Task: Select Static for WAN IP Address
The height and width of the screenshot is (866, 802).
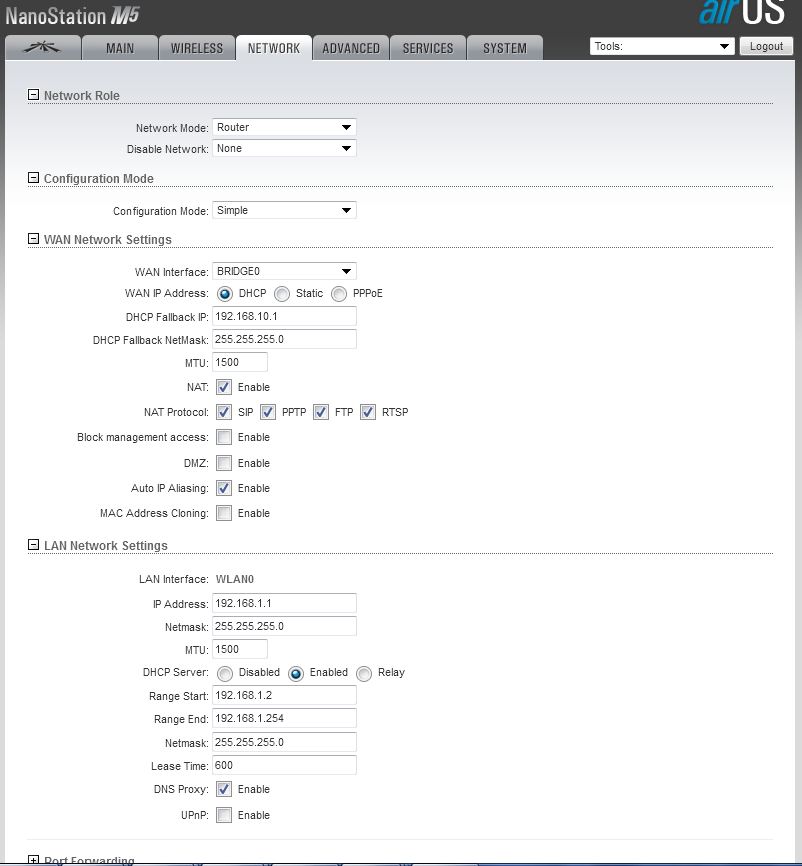Action: (282, 294)
